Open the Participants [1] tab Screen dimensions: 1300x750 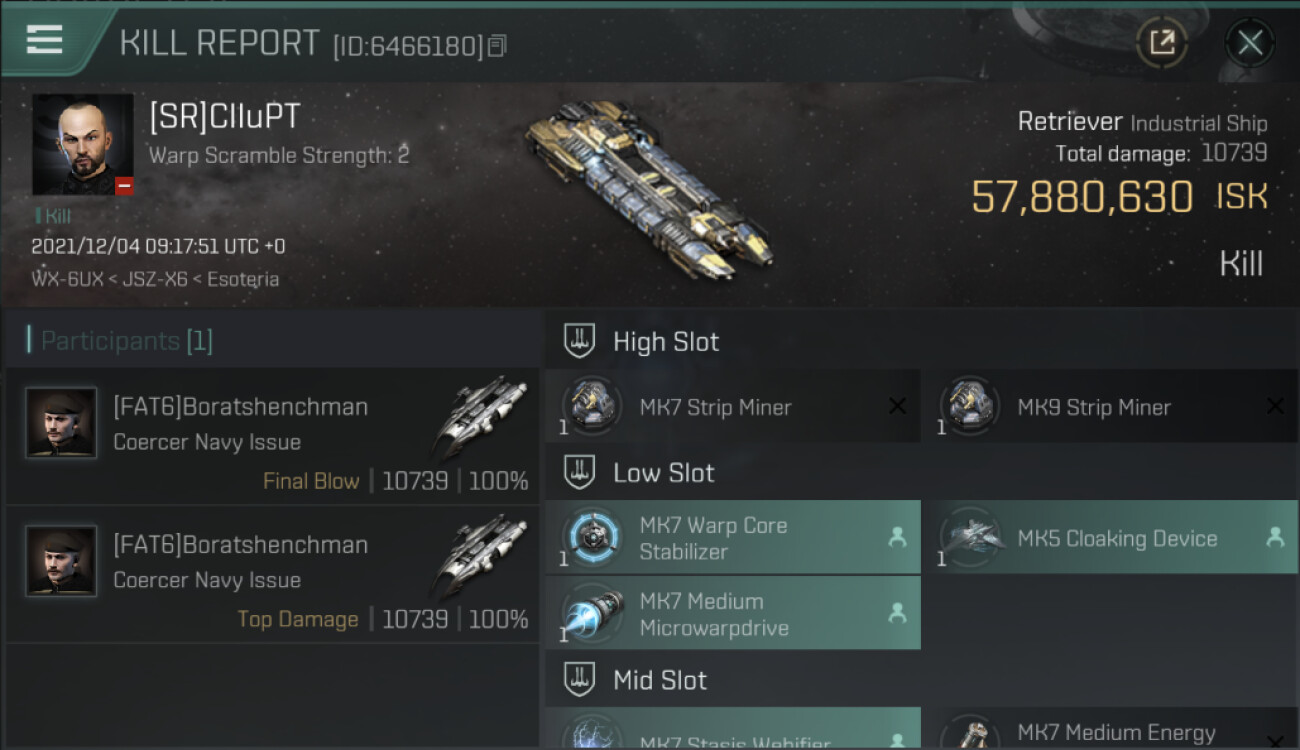[126, 341]
